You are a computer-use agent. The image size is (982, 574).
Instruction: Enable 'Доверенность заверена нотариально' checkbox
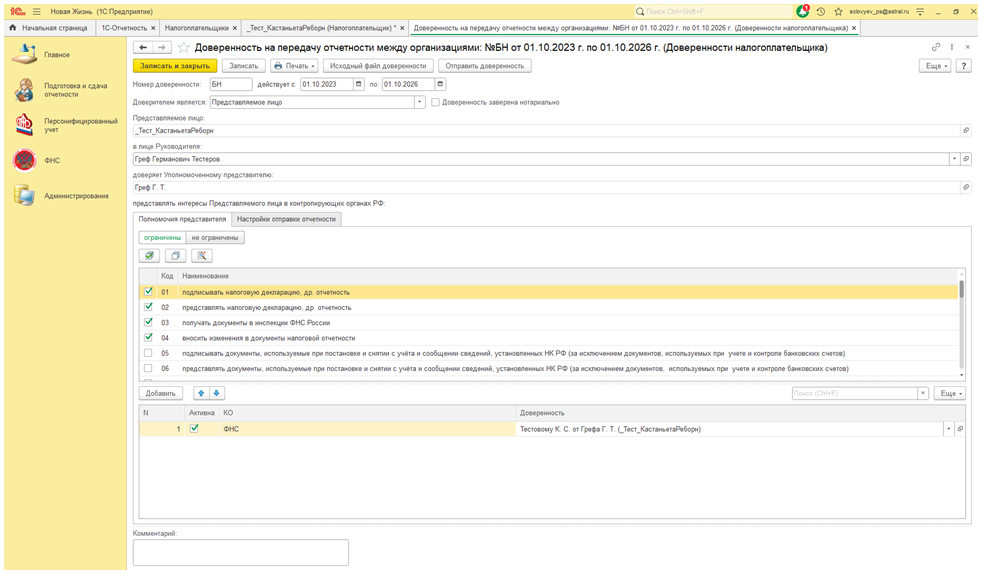[x=435, y=102]
